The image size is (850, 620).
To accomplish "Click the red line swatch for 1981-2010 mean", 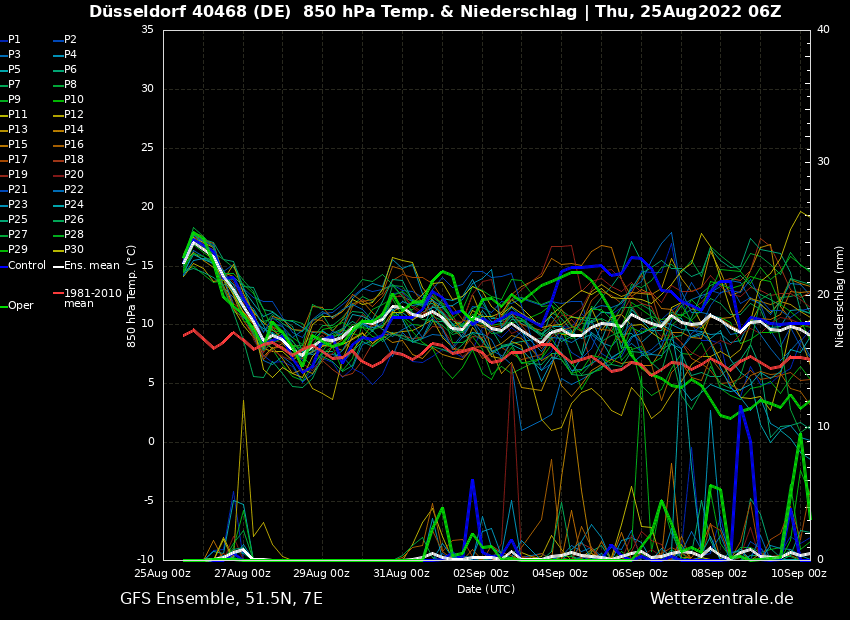I will 58,294.
